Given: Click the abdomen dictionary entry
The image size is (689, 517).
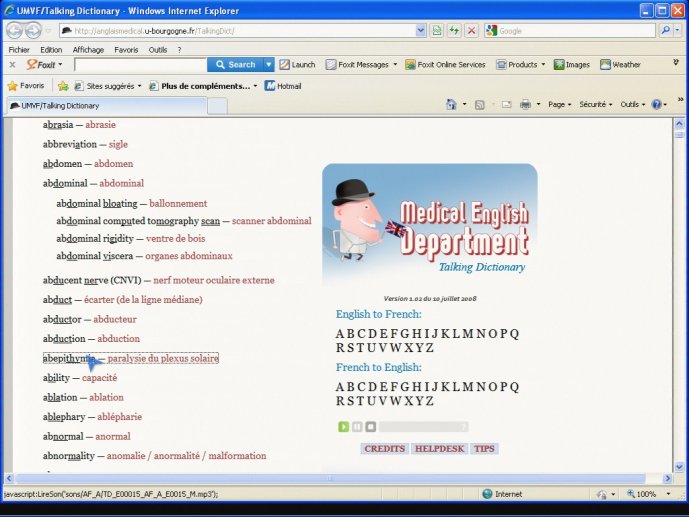Looking at the screenshot, I should (x=88, y=163).
